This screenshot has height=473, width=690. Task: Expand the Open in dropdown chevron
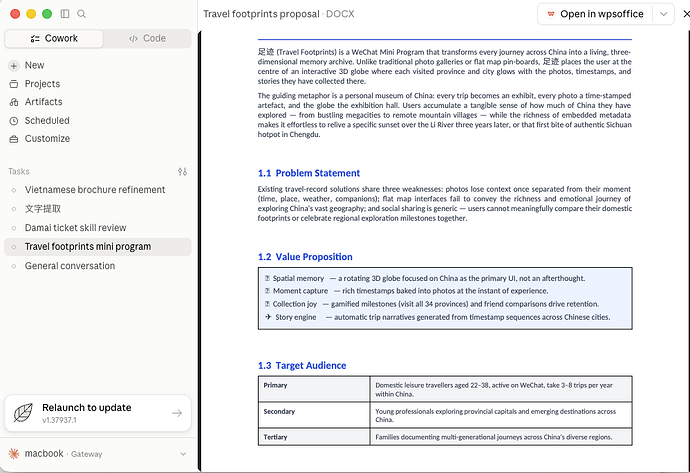pyautogui.click(x=664, y=14)
